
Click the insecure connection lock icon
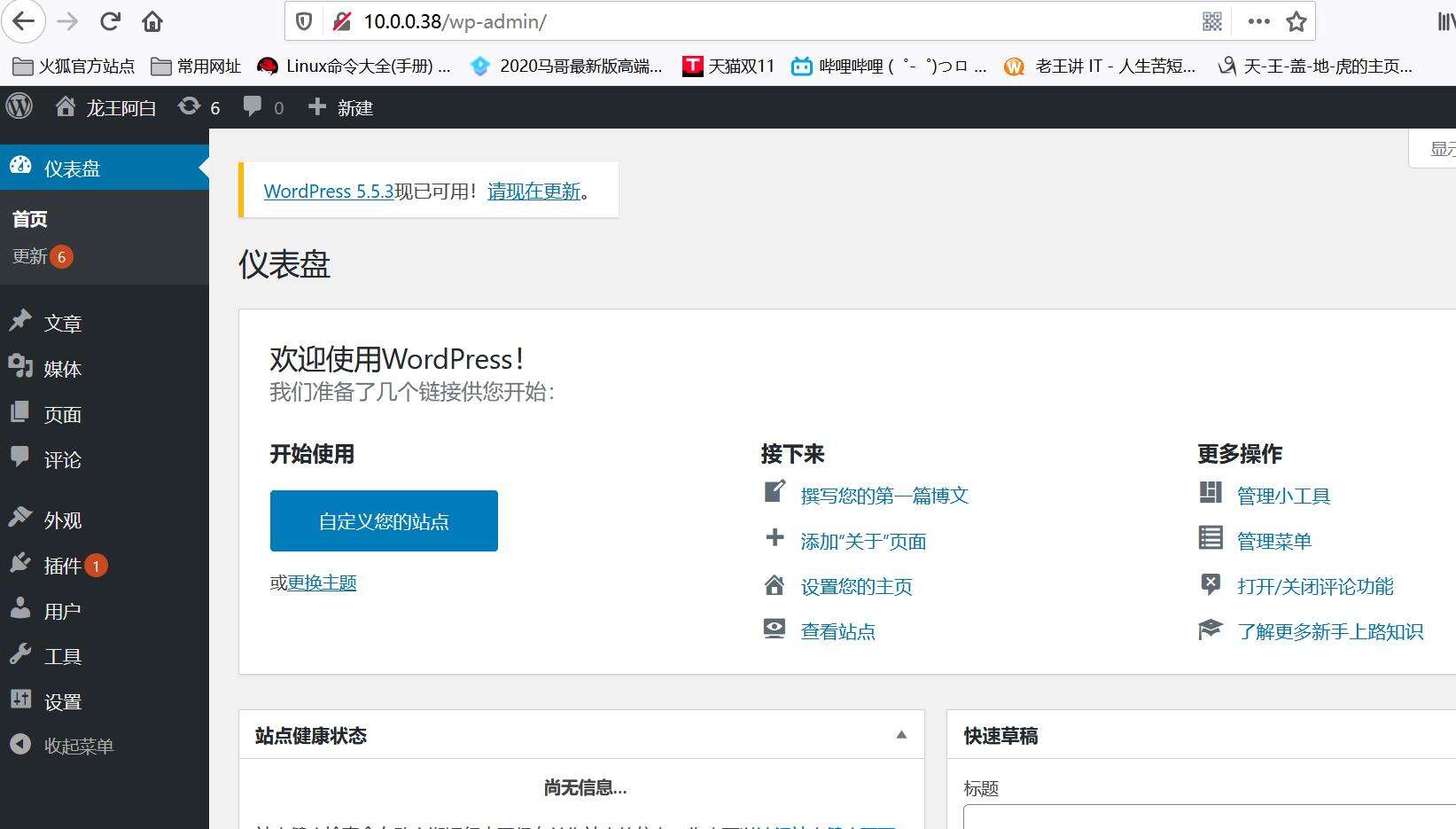(x=342, y=21)
